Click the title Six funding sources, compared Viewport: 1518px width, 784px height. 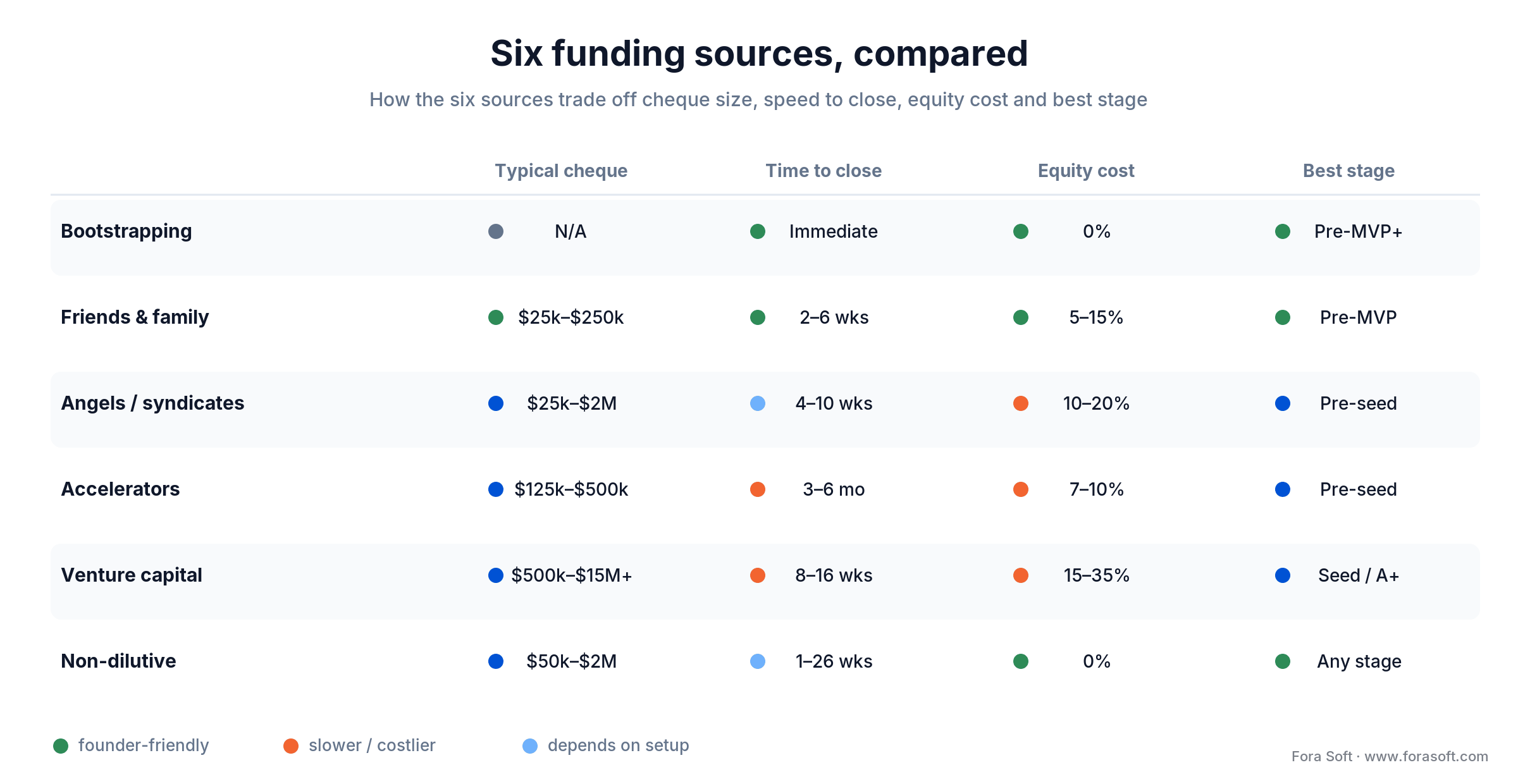coord(759,53)
